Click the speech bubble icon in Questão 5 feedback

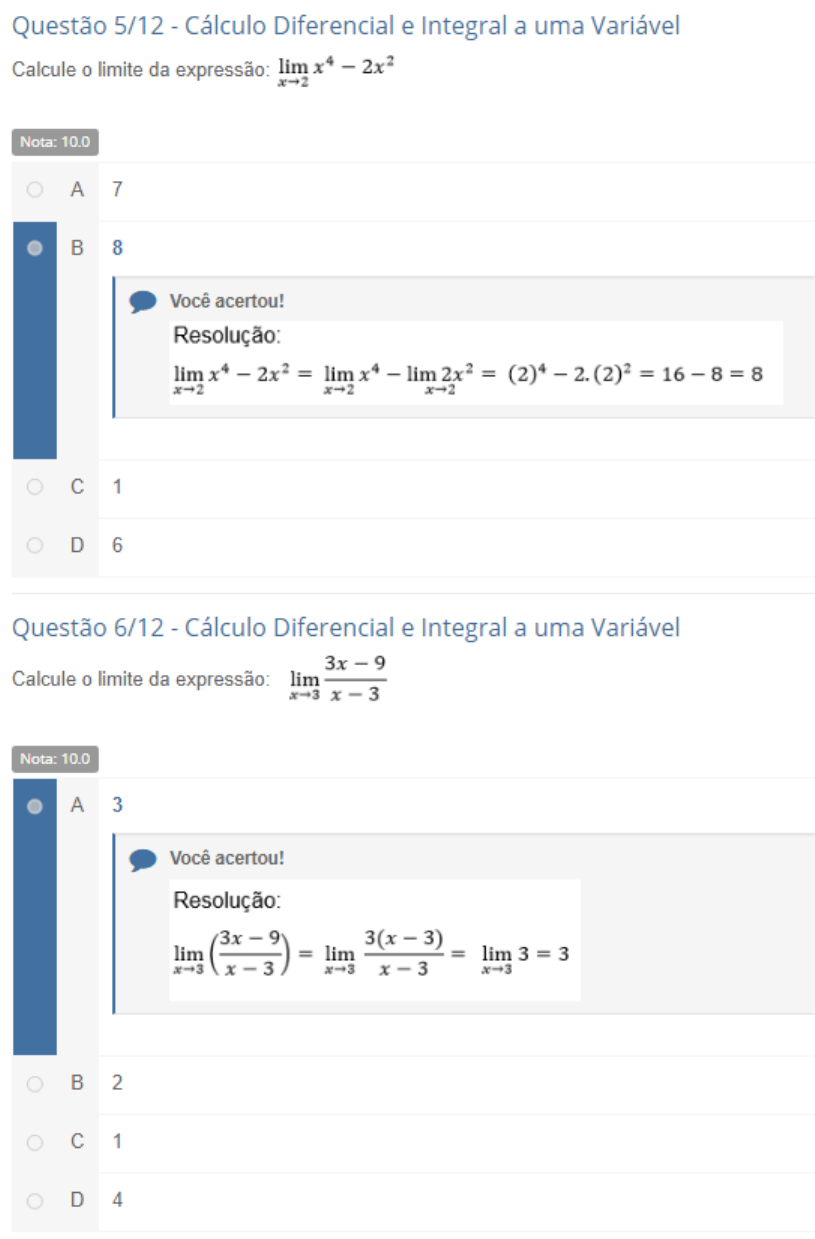[x=143, y=301]
